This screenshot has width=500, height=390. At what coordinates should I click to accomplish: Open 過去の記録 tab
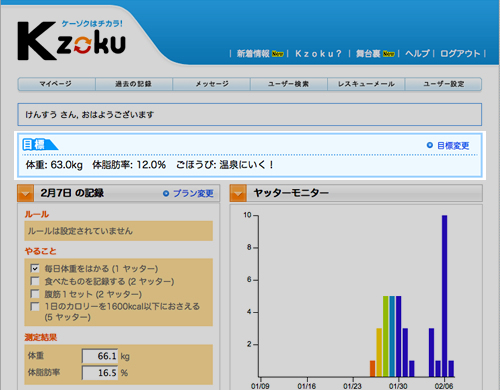[134, 84]
